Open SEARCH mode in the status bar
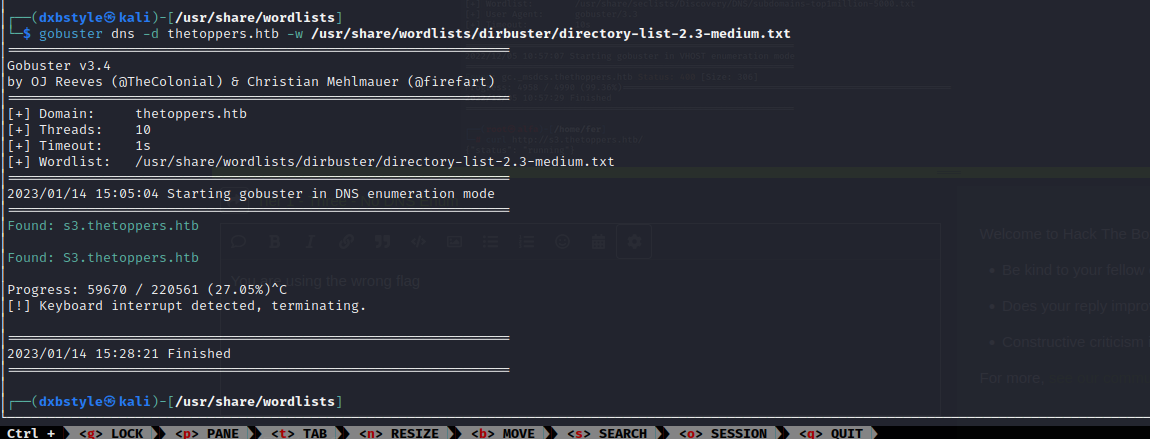Viewport: 1150px width, 439px height. 606,433
